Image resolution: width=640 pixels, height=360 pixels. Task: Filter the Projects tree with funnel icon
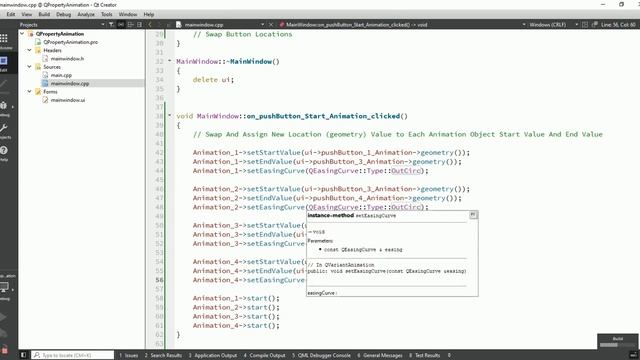click(x=111, y=24)
